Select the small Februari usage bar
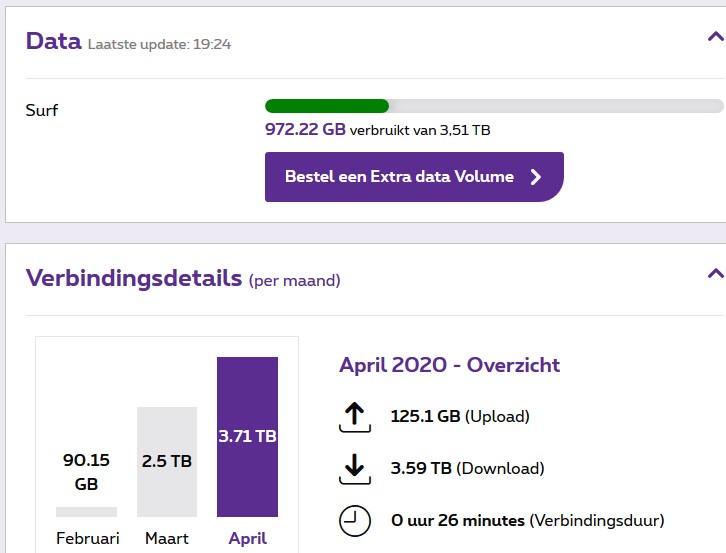 86,511
